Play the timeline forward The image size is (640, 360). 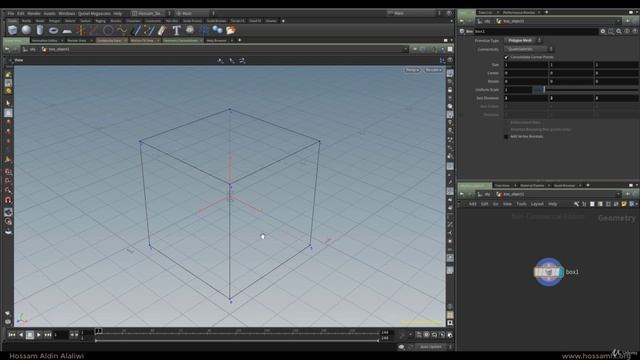pos(39,335)
